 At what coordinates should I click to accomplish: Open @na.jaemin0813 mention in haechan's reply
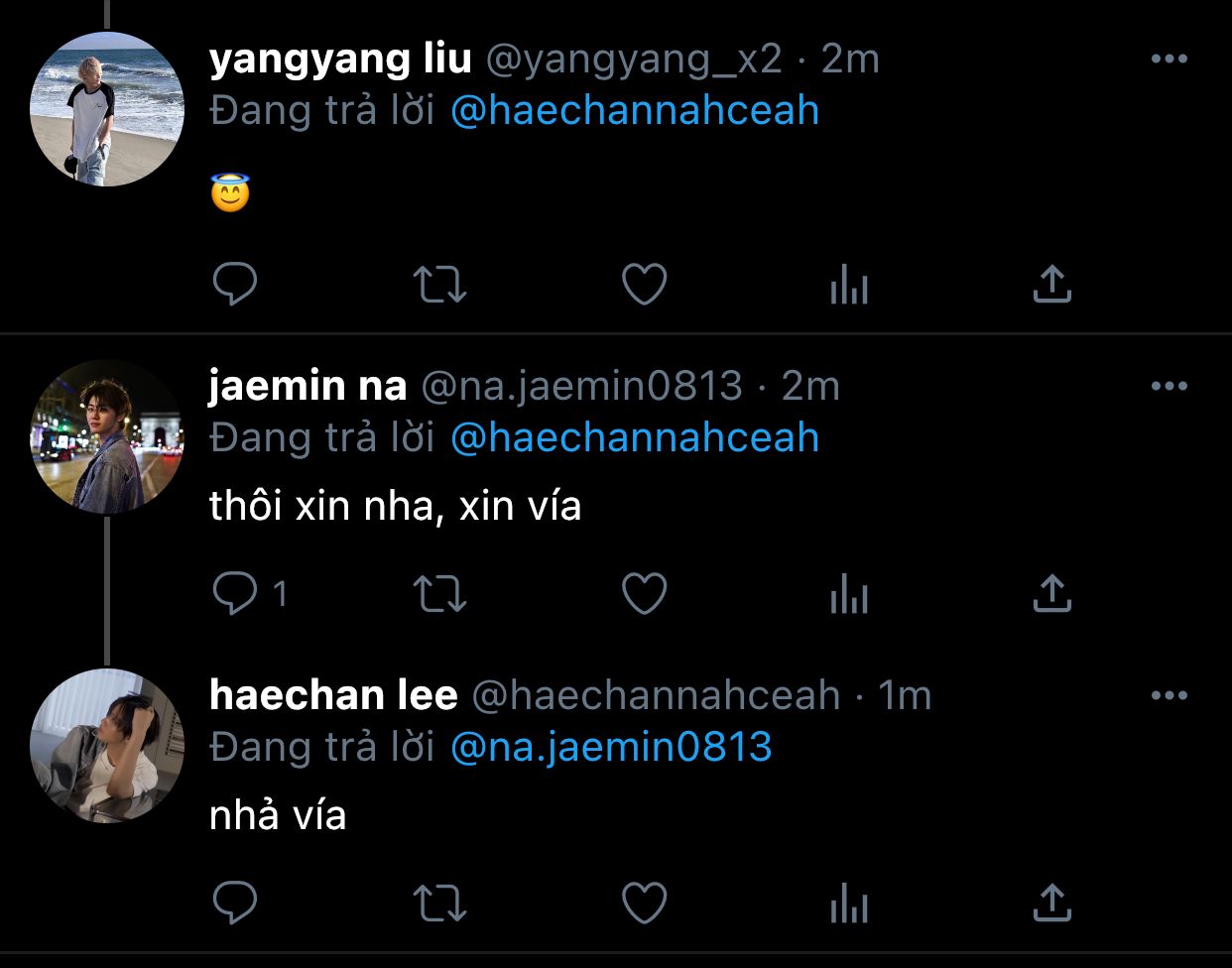(x=611, y=747)
